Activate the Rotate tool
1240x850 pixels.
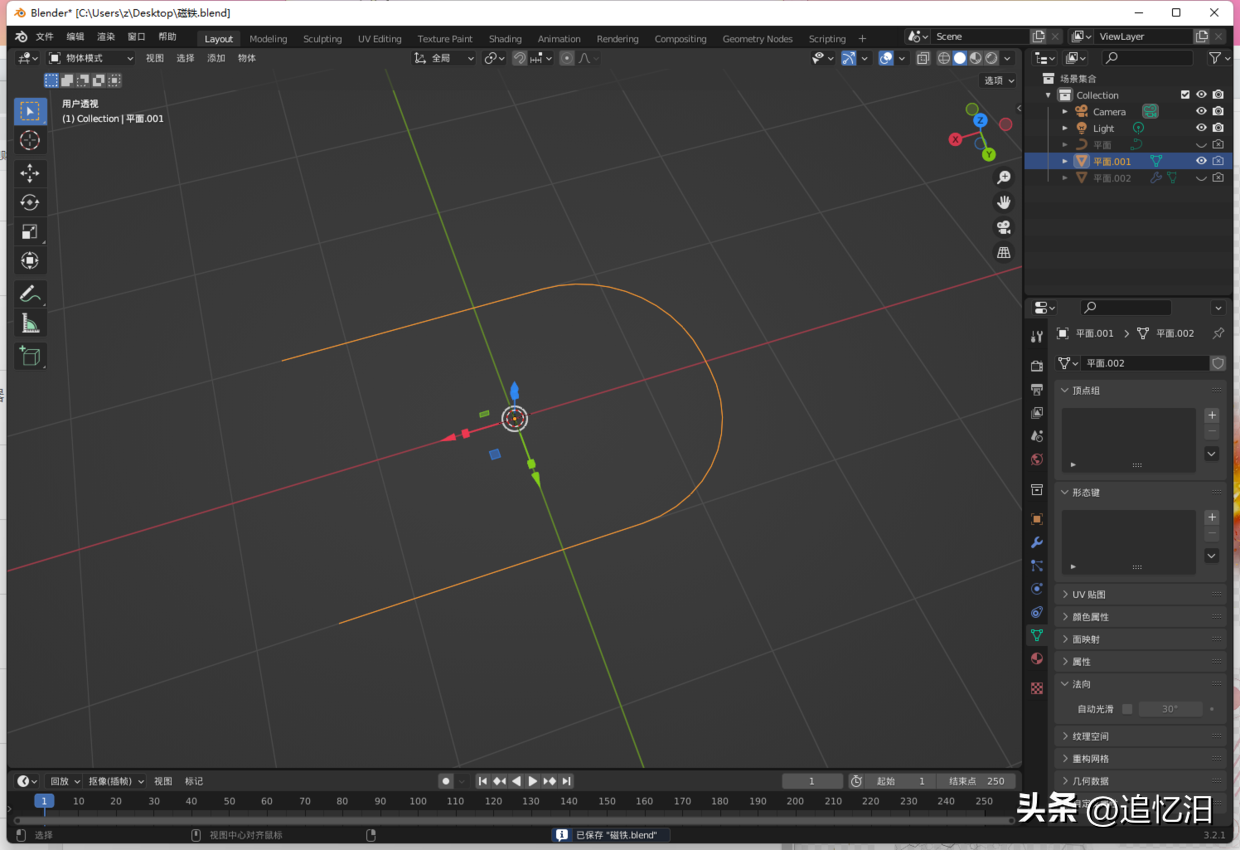click(30, 202)
